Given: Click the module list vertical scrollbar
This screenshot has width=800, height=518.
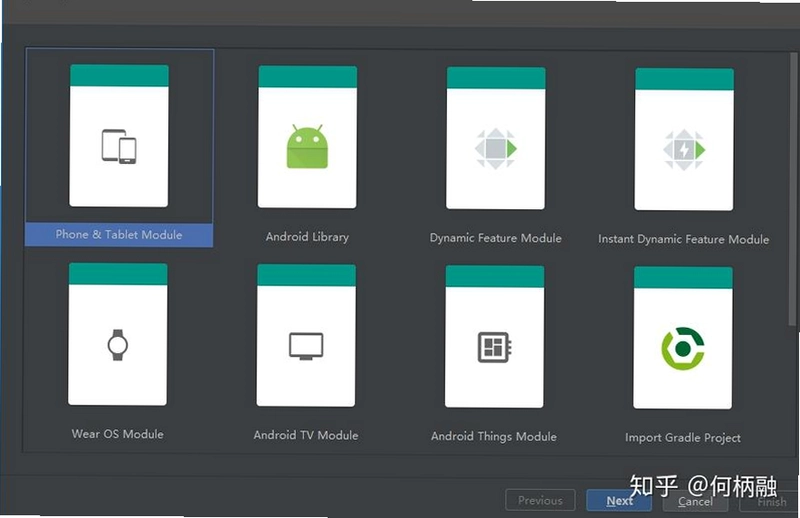Looking at the screenshot, I should (792, 189).
